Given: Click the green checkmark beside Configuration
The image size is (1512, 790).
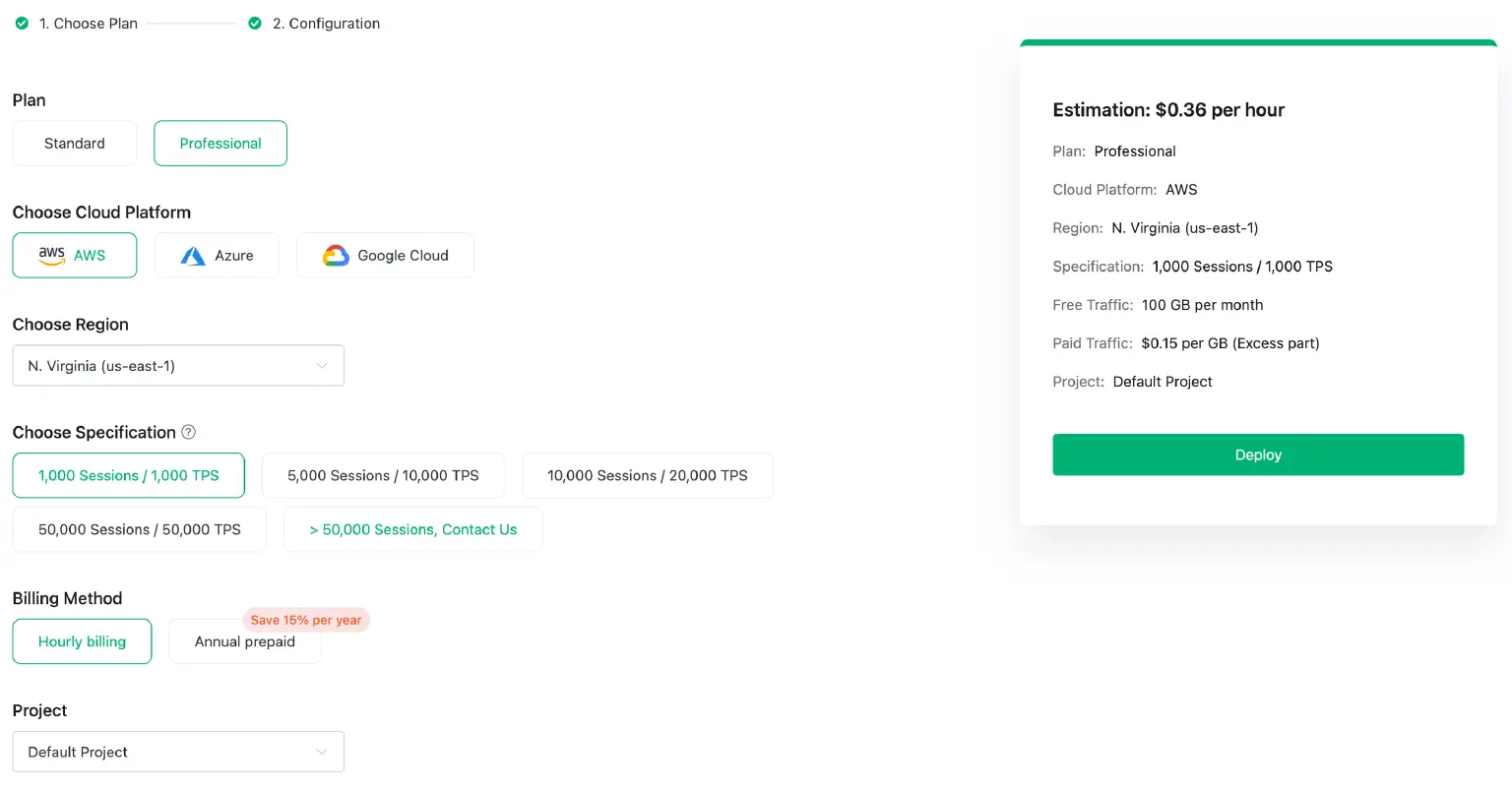Looking at the screenshot, I should [x=256, y=23].
